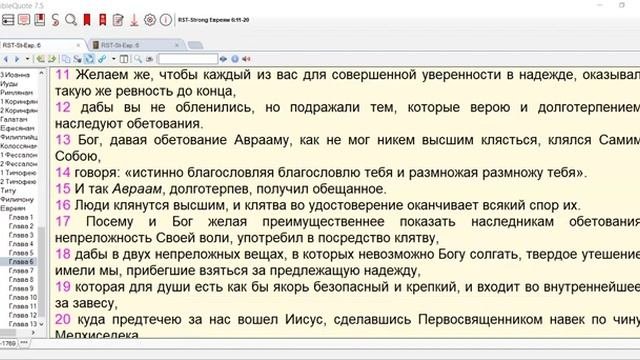Select Филимону in book list

point(17,200)
